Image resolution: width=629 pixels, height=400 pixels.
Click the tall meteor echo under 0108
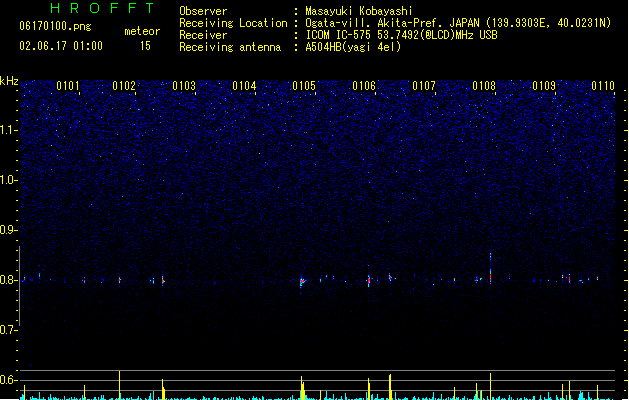pyautogui.click(x=490, y=269)
